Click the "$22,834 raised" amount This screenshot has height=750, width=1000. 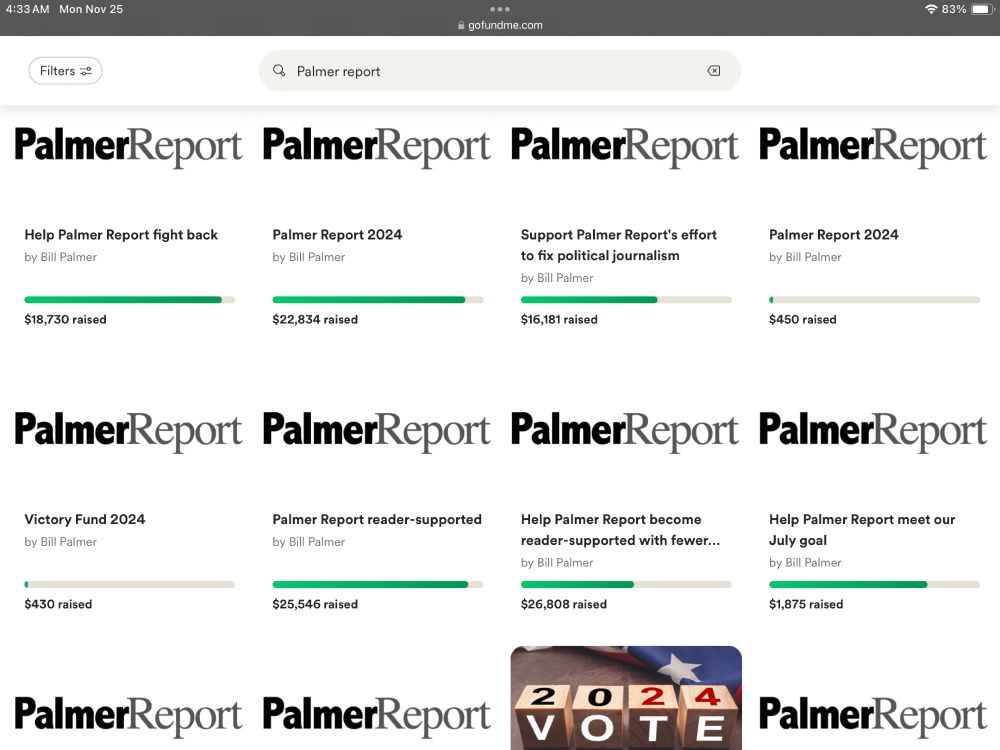pos(315,320)
